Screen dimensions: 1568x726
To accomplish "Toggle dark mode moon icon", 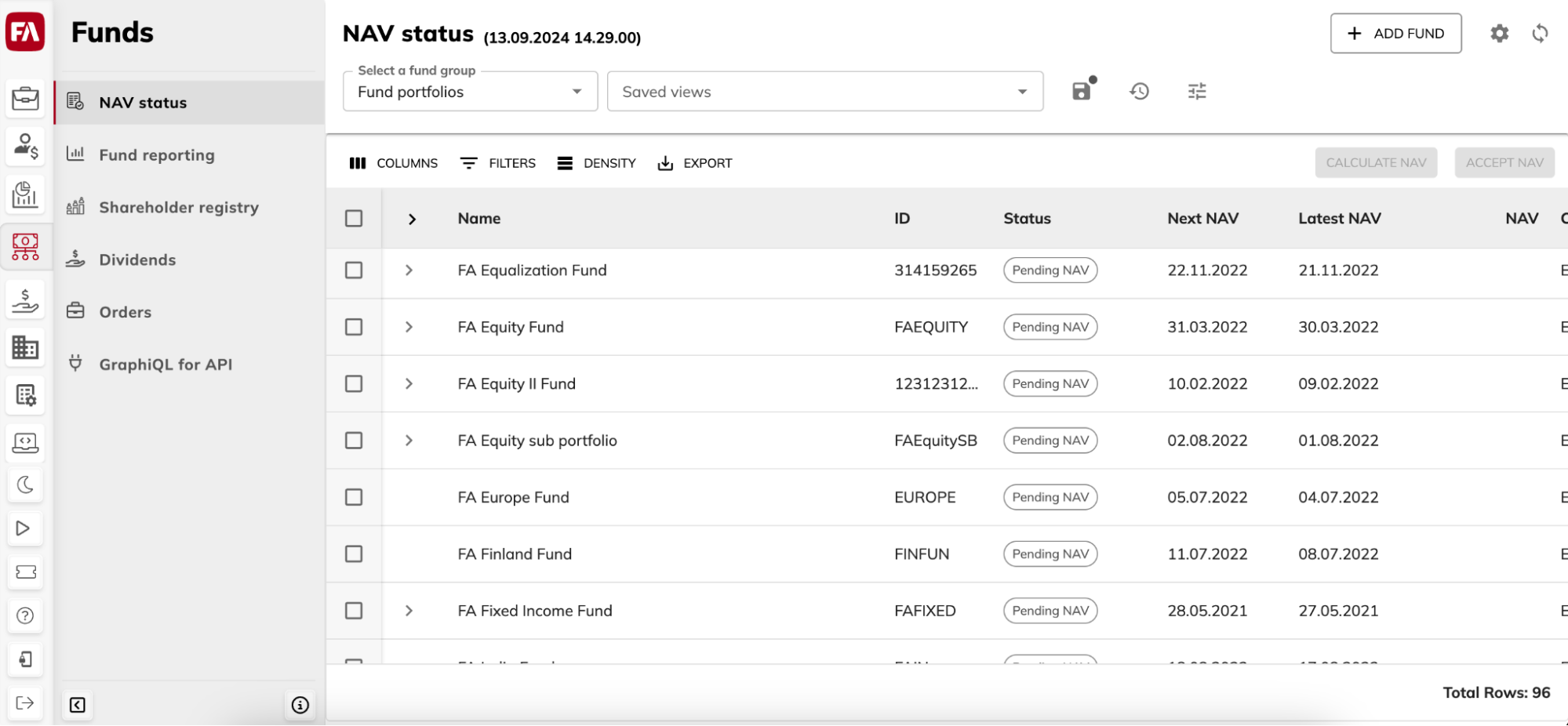I will pos(25,485).
